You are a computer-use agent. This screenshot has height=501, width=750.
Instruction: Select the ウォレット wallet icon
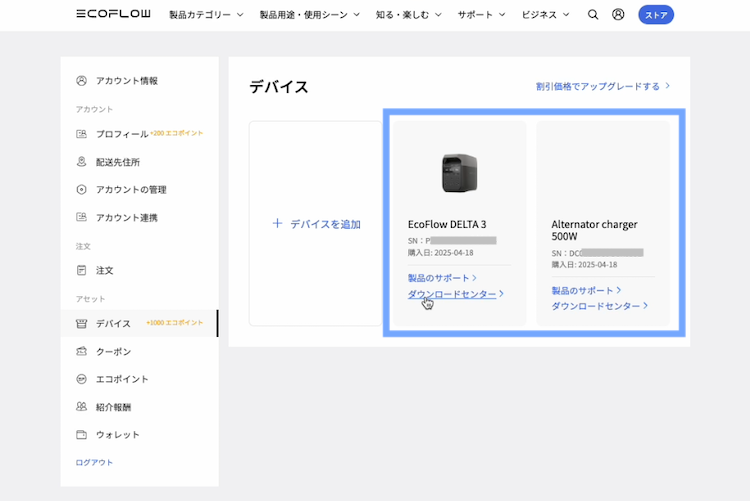[81, 434]
